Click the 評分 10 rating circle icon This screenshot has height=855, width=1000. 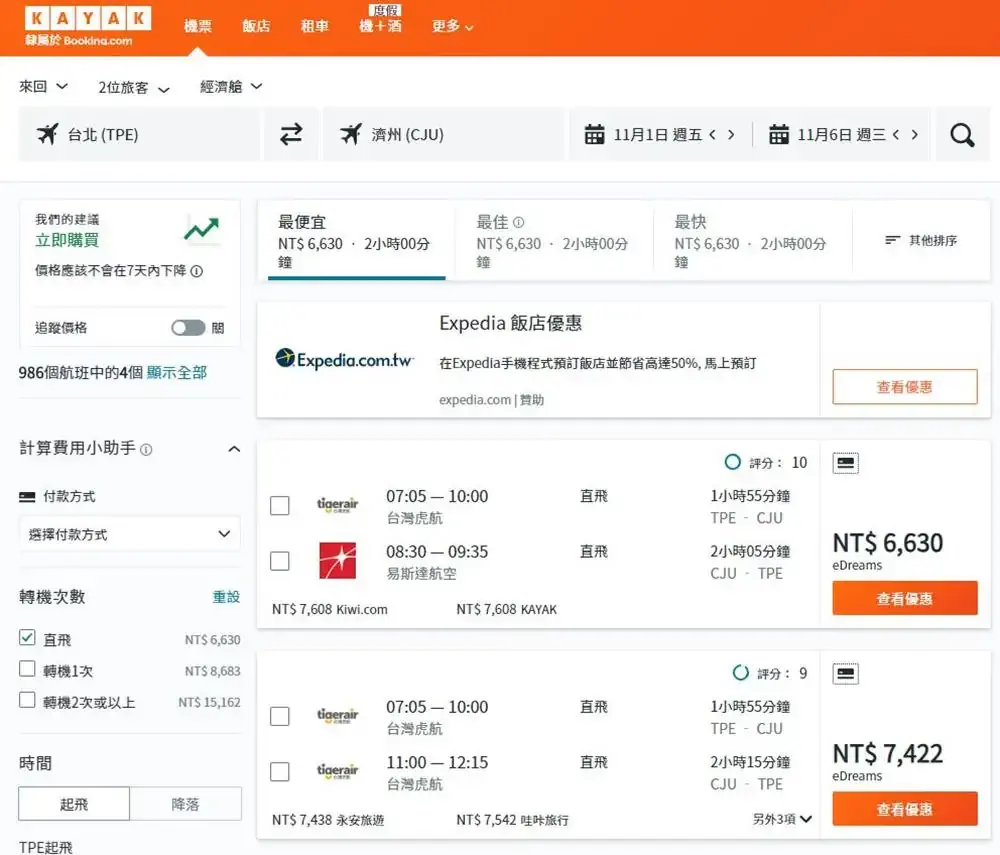point(733,462)
